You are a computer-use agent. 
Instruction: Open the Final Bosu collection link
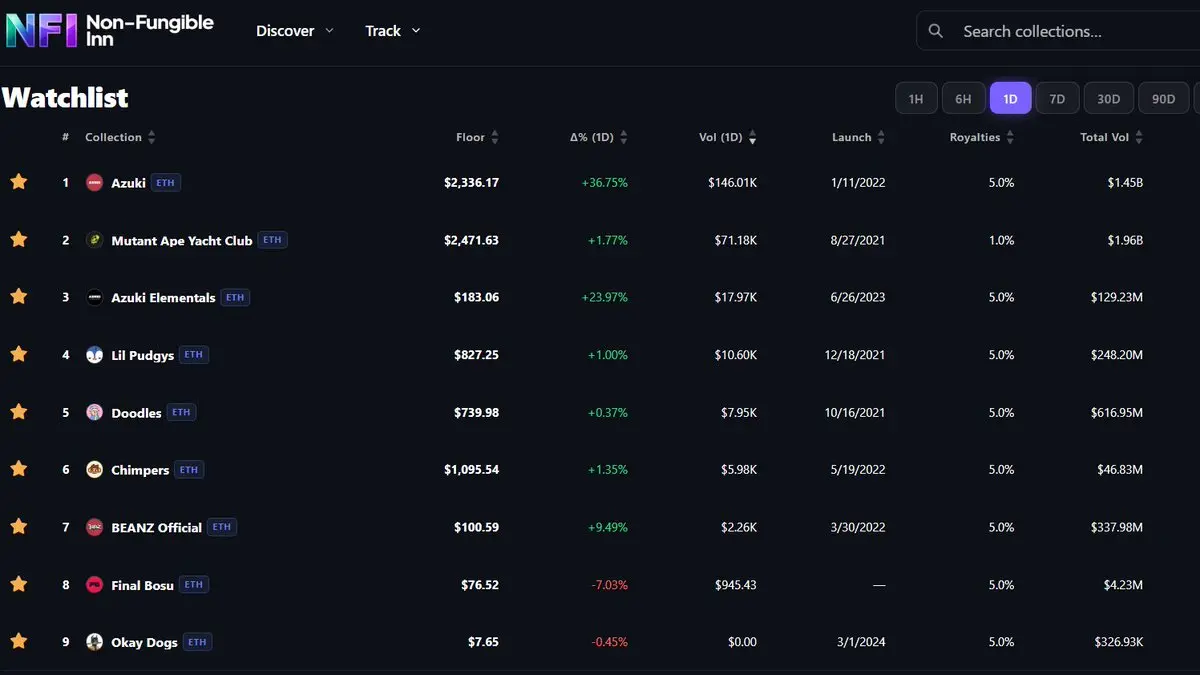coord(142,585)
